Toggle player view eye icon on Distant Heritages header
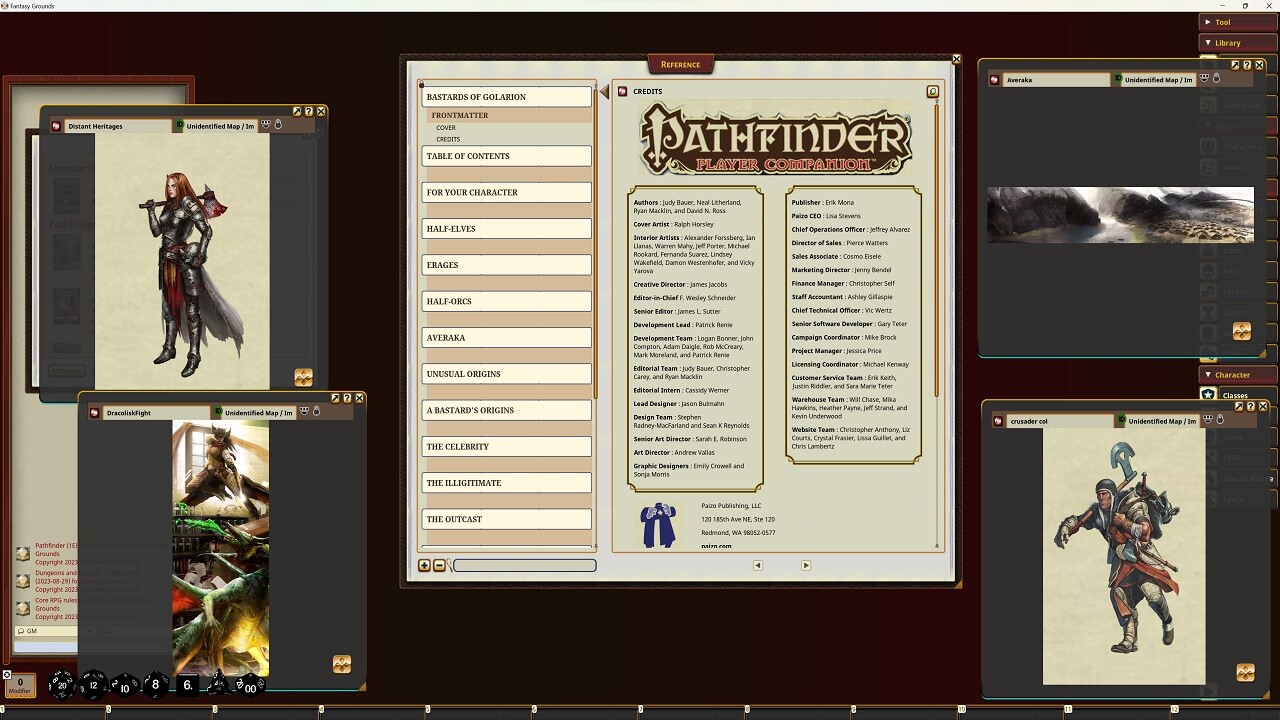The width and height of the screenshot is (1280, 720). click(x=266, y=123)
